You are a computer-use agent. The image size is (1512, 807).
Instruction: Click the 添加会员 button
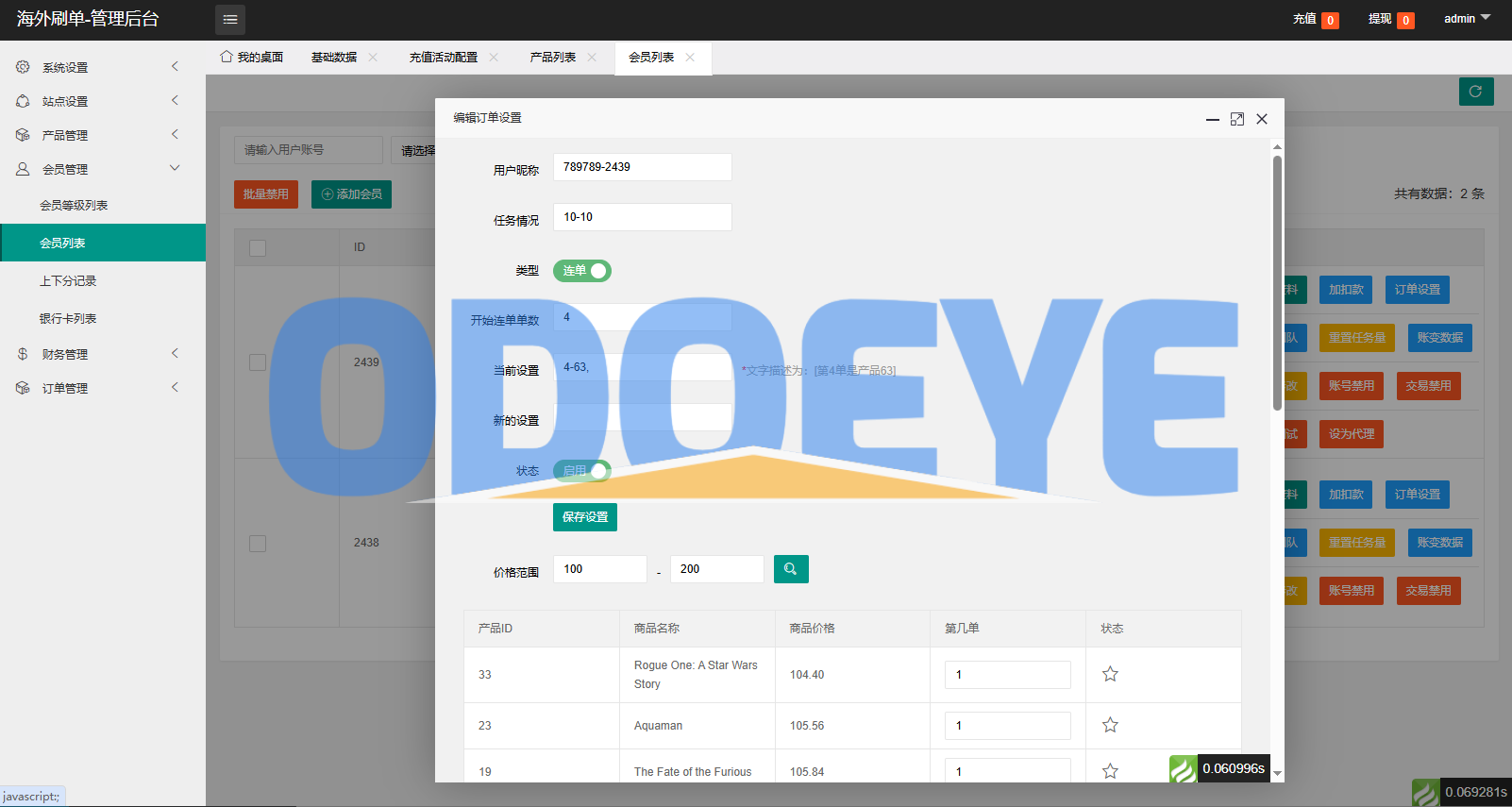tap(351, 194)
